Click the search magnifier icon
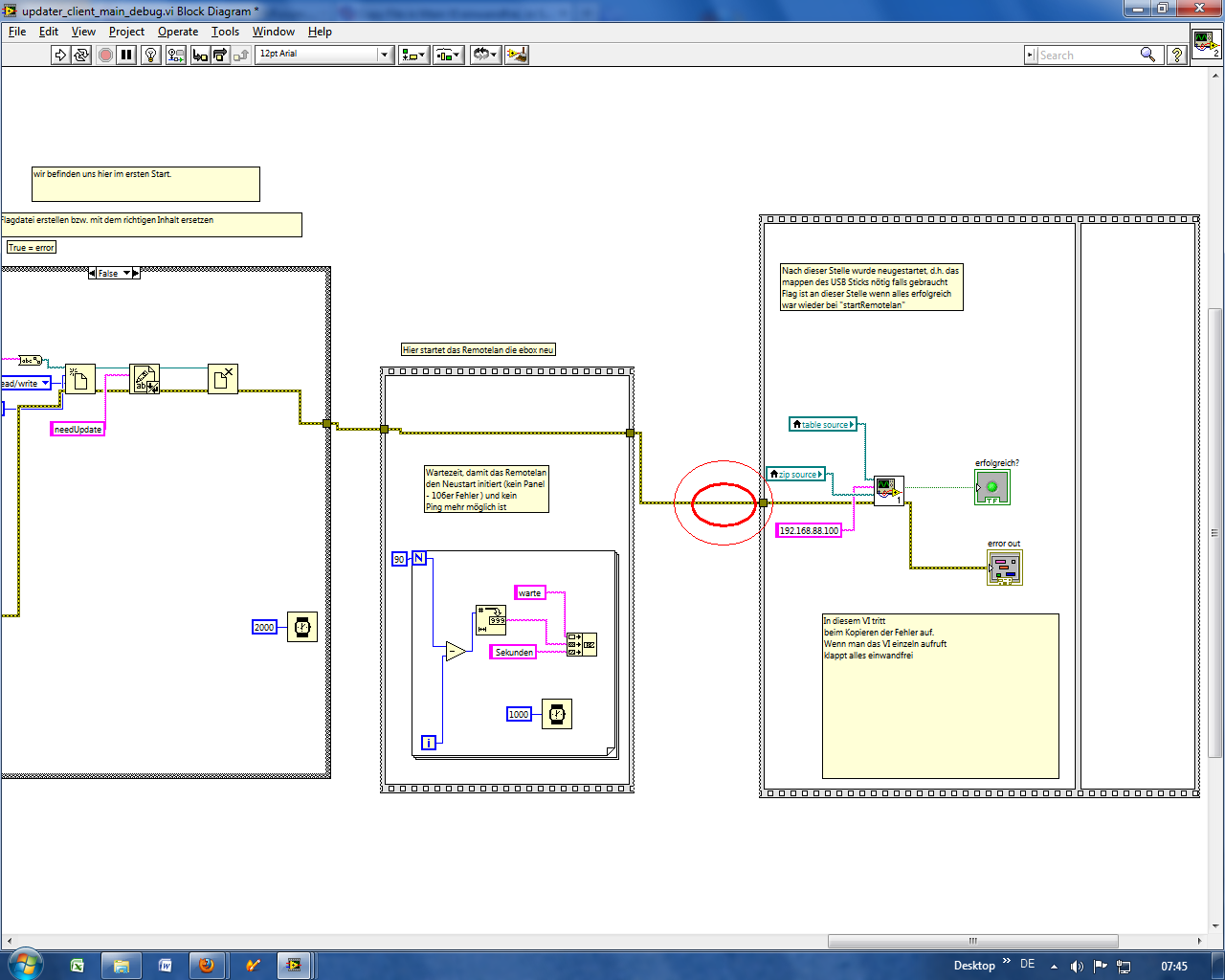 (x=1147, y=55)
